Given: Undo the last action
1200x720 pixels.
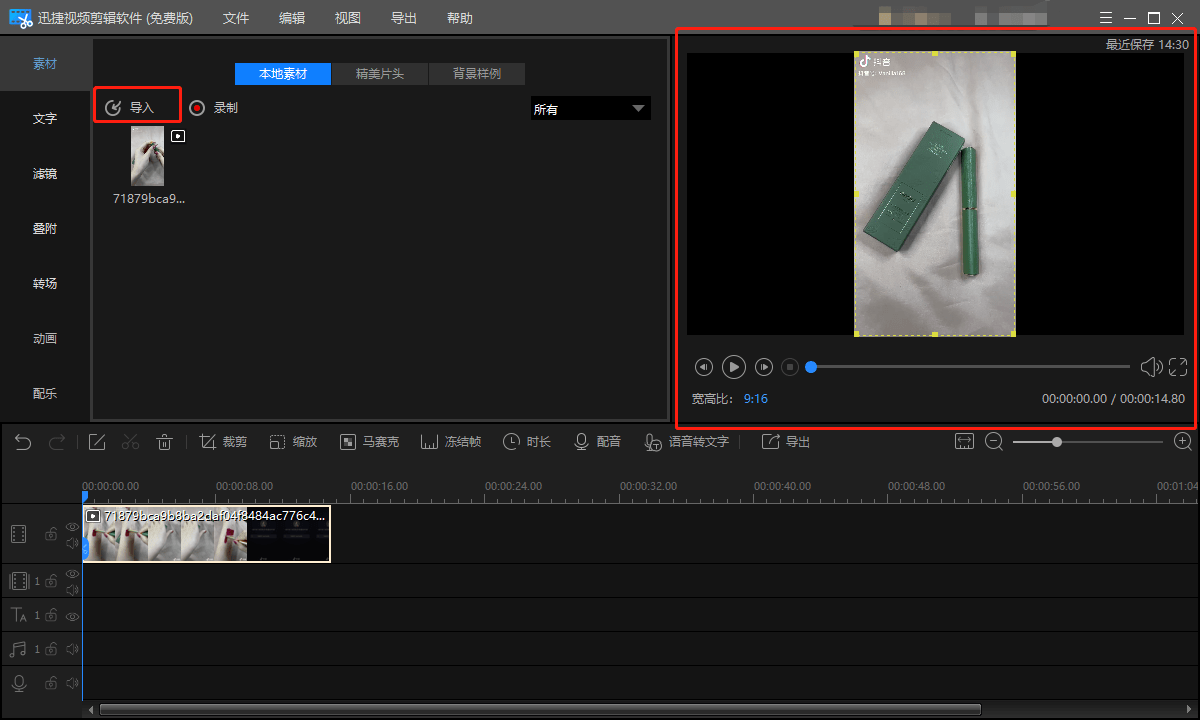Looking at the screenshot, I should (23, 442).
